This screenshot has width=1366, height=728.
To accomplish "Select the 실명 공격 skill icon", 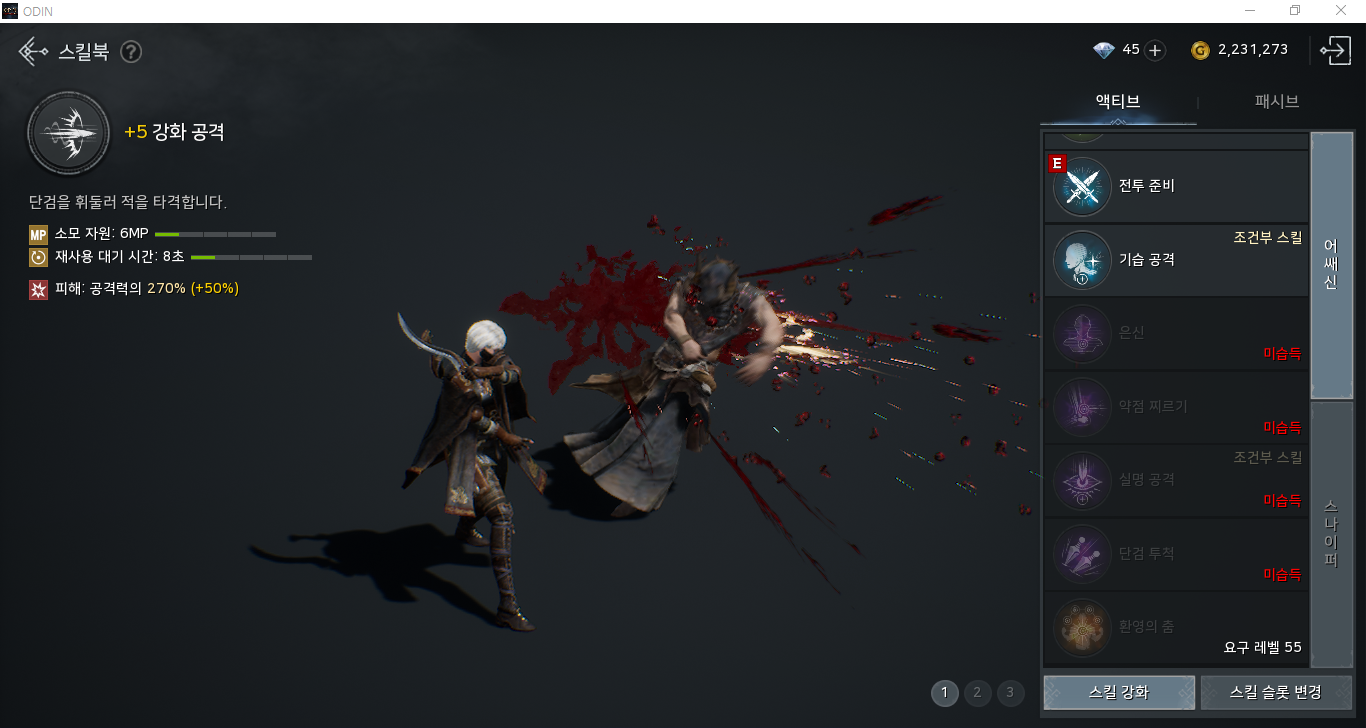I will (1082, 480).
